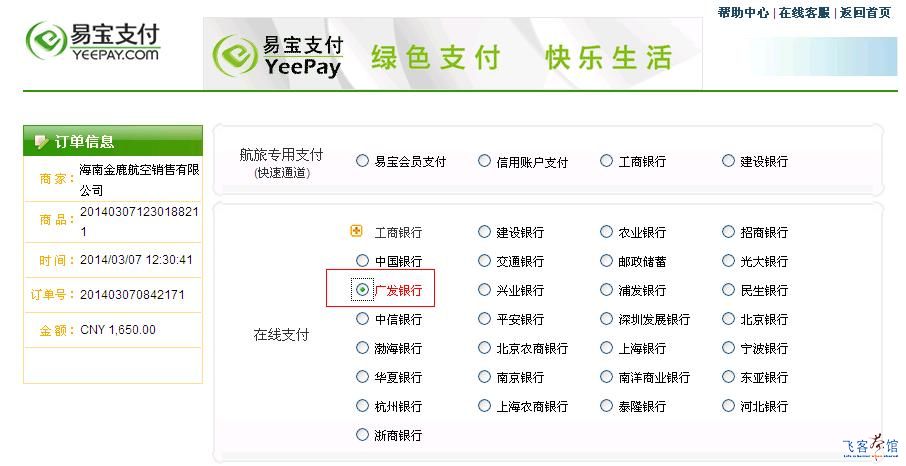This screenshot has height=466, width=906.
Task: Select 深圳发展银行 radio option
Action: click(x=606, y=319)
